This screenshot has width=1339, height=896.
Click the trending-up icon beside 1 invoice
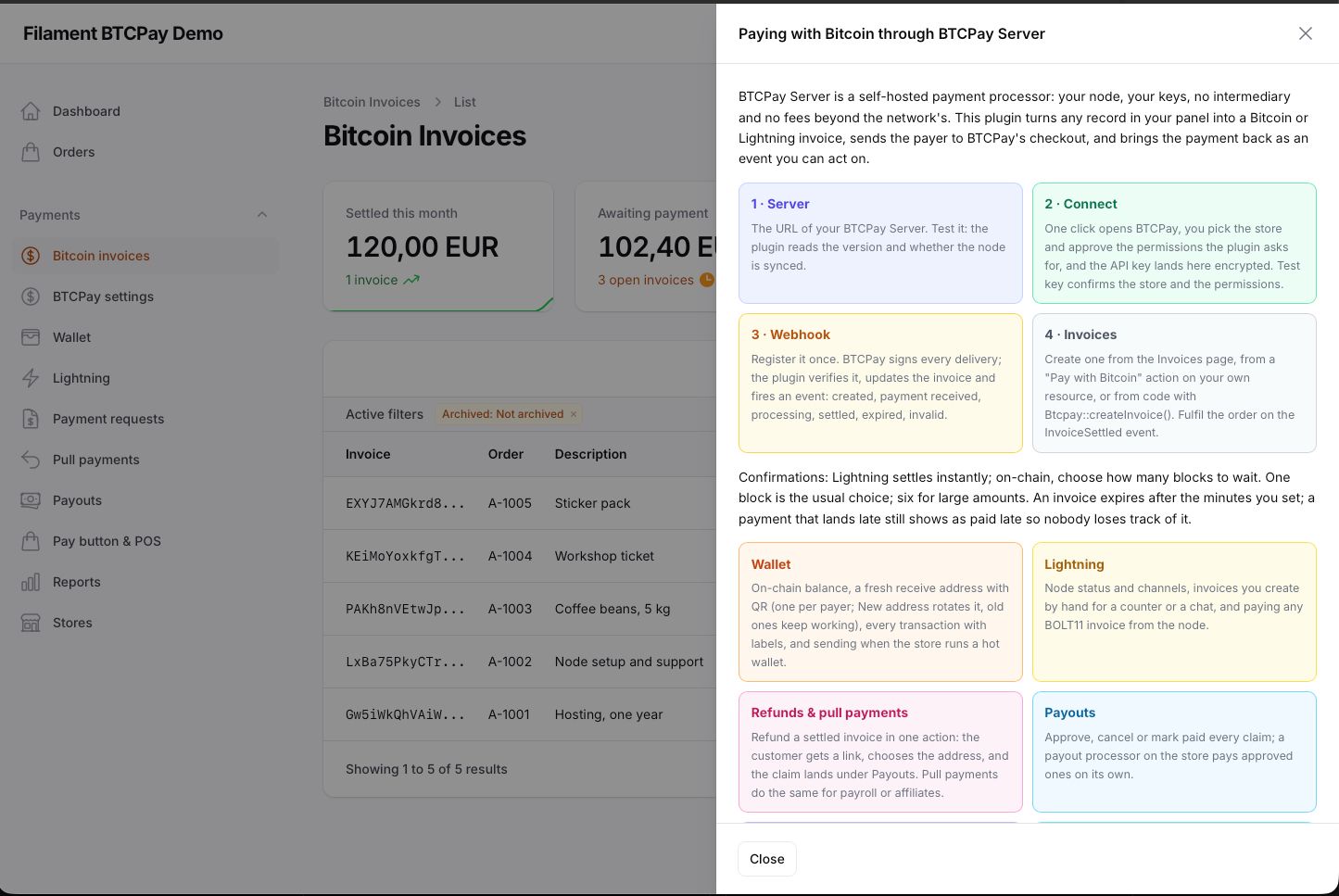pos(411,280)
